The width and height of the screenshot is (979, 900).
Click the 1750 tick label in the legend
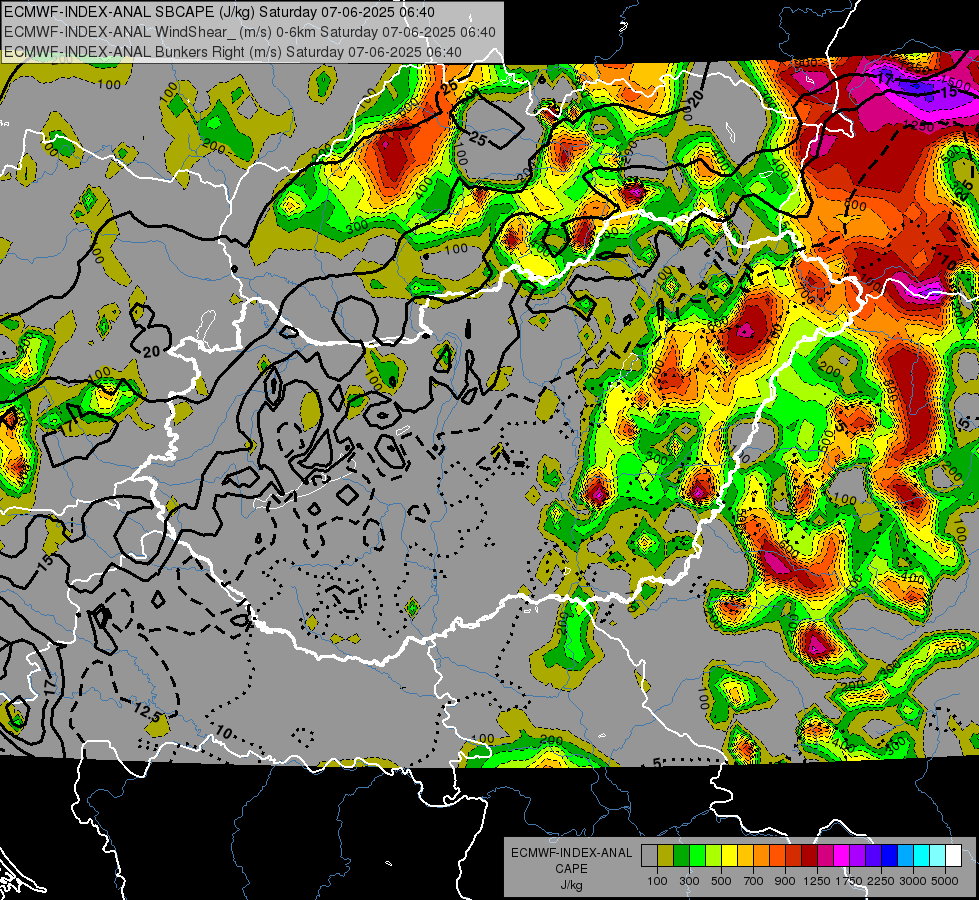tap(849, 881)
